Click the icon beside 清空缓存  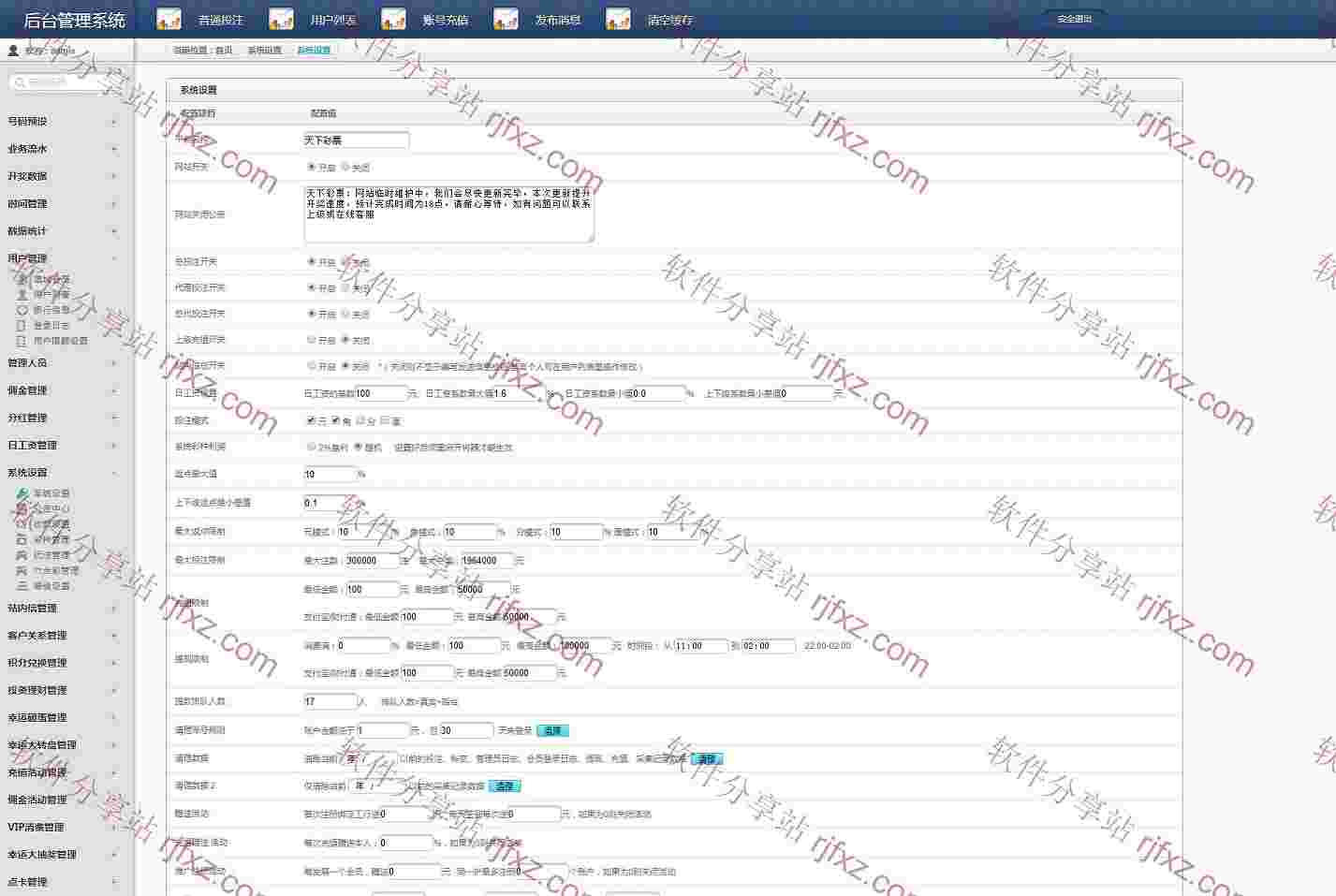(x=618, y=19)
